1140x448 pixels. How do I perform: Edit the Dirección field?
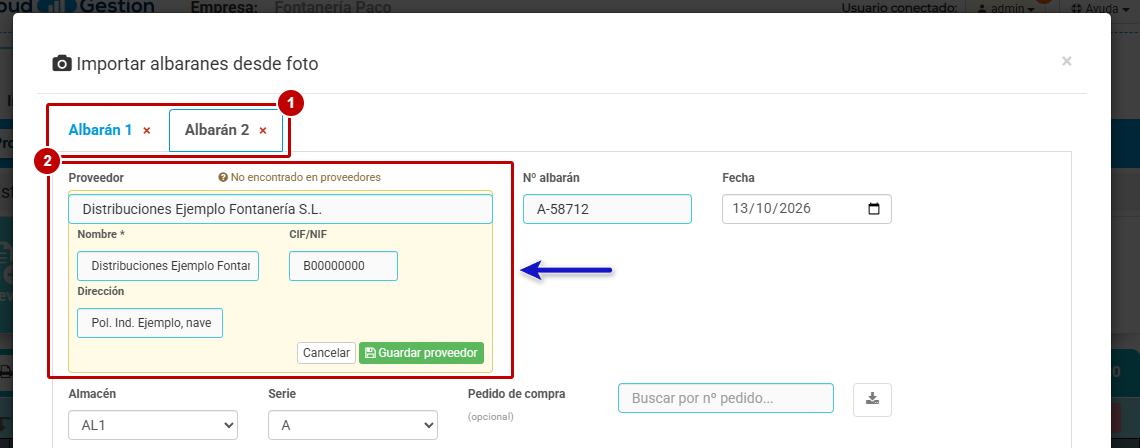tap(150, 323)
